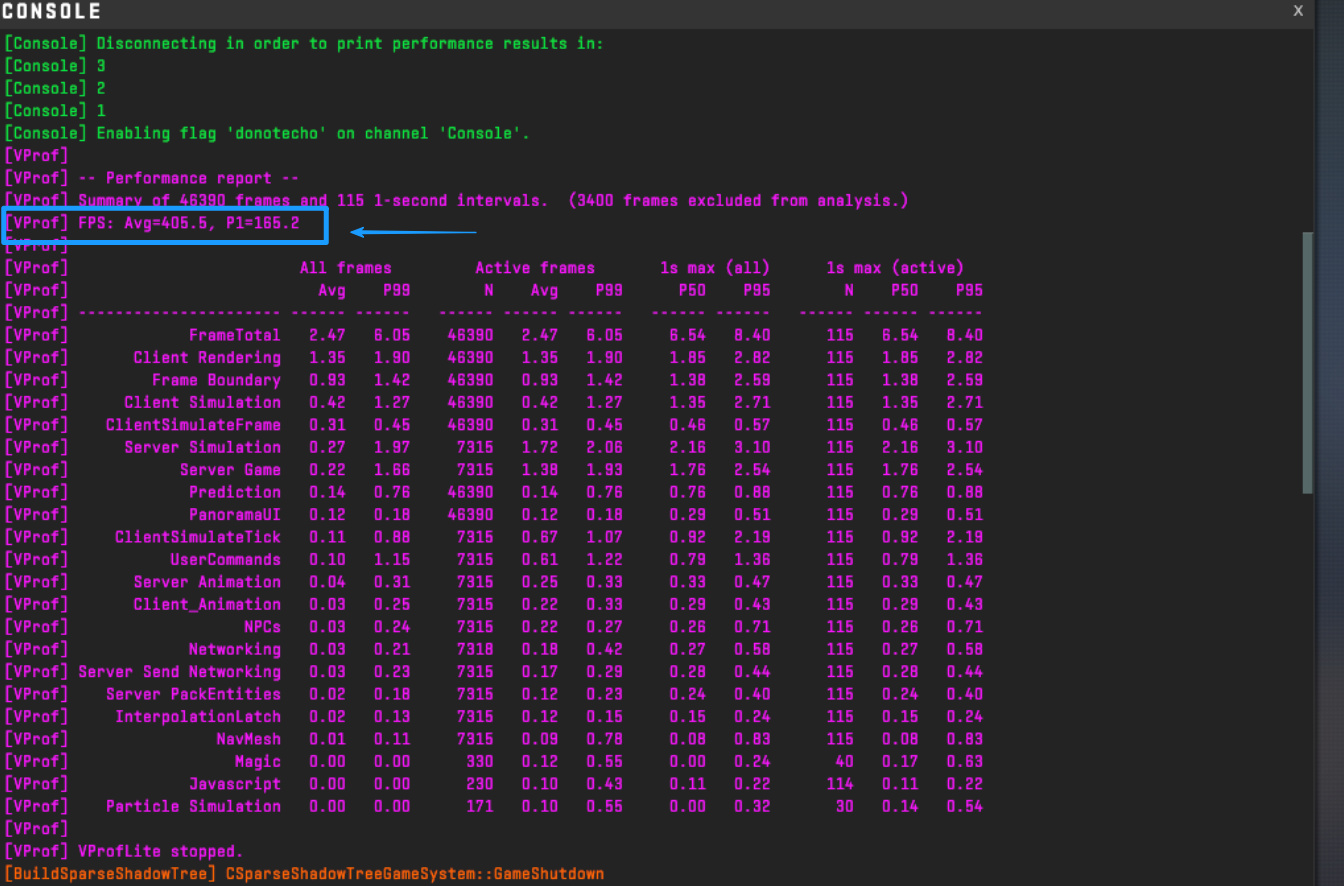Click the 'Summary of 46390 frames' line
This screenshot has width=1344, height=886.
[x=457, y=200]
